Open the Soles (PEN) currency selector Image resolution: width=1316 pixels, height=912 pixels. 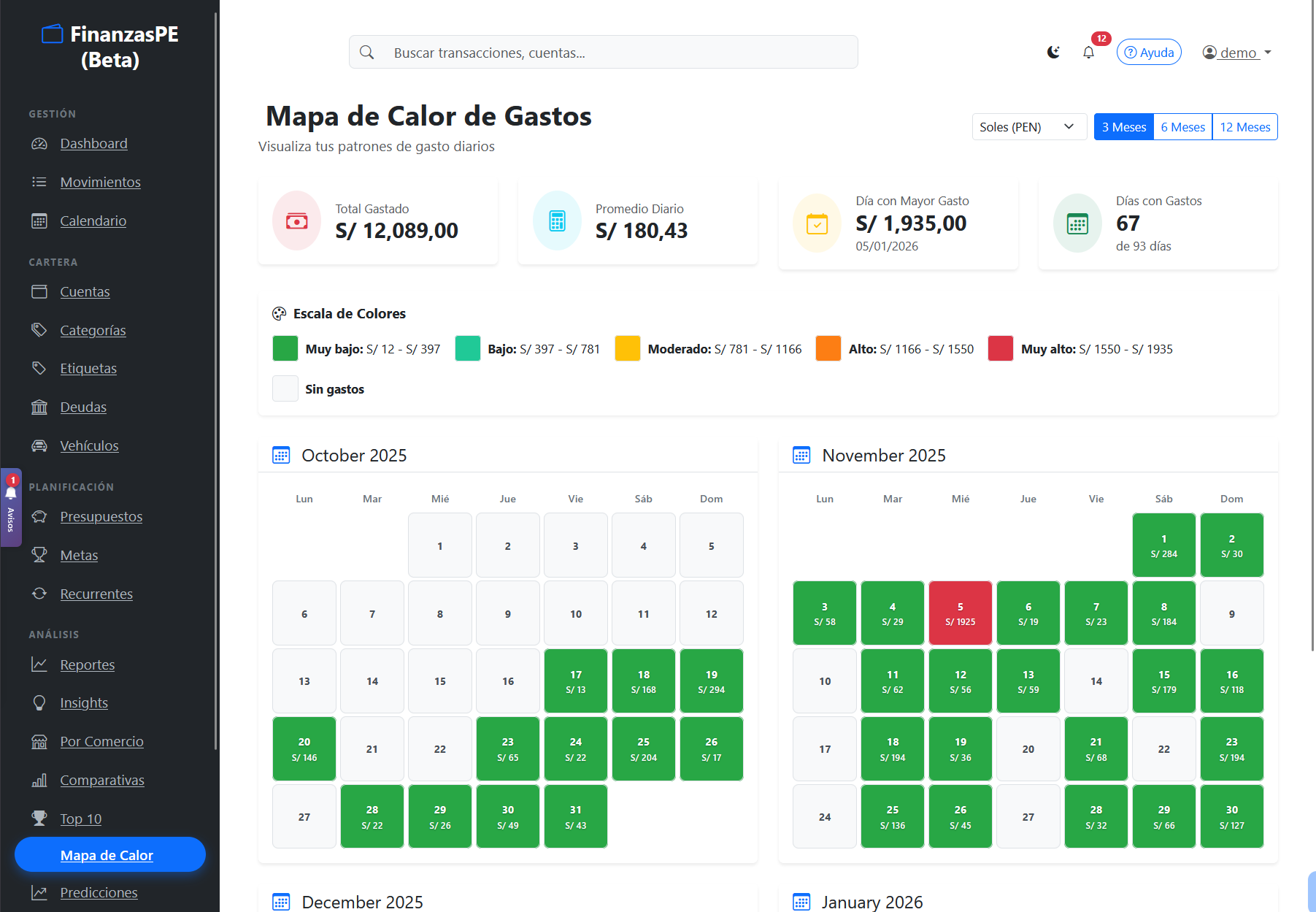(1029, 127)
